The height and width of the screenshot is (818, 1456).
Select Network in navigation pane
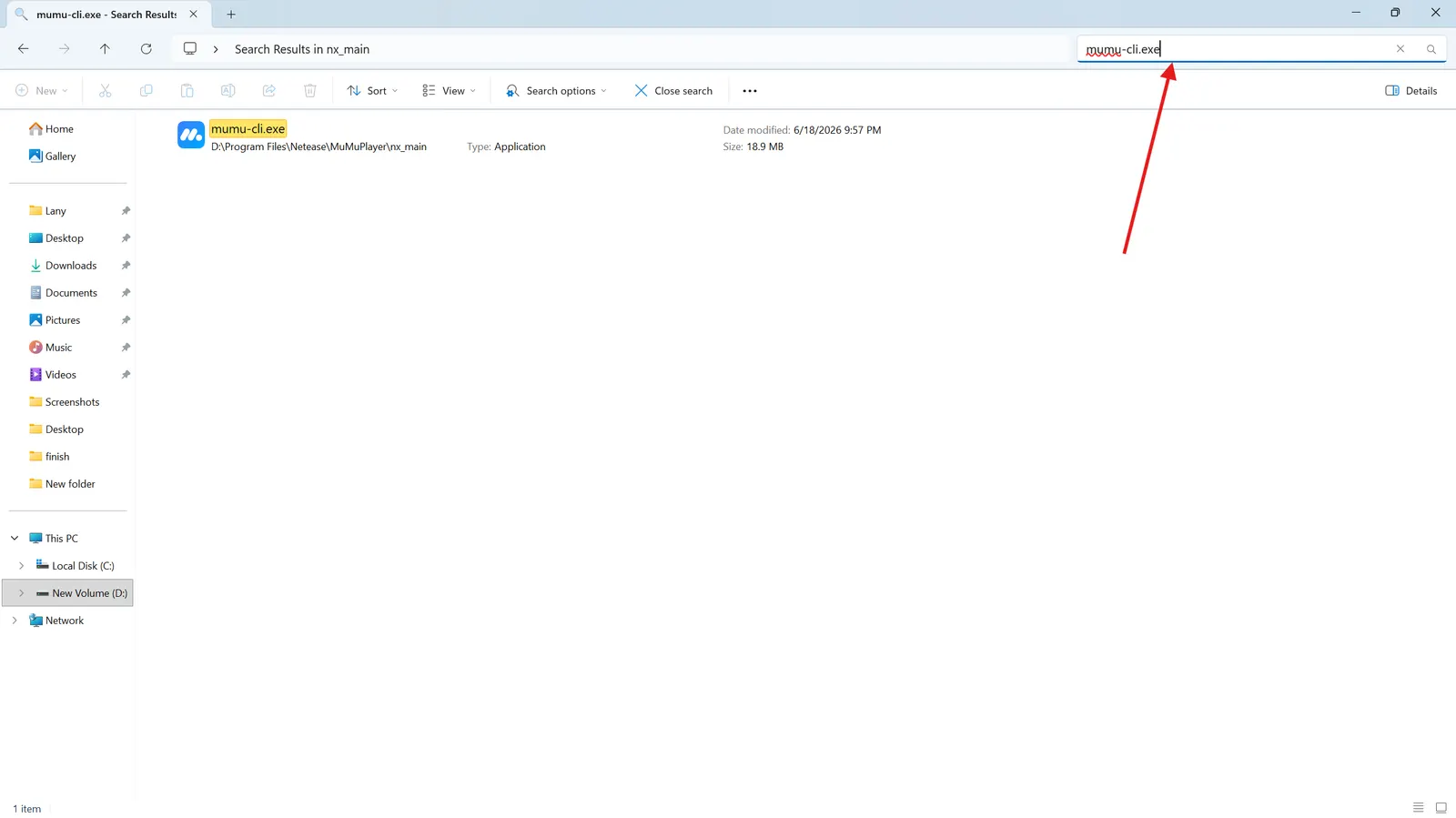pos(56,621)
